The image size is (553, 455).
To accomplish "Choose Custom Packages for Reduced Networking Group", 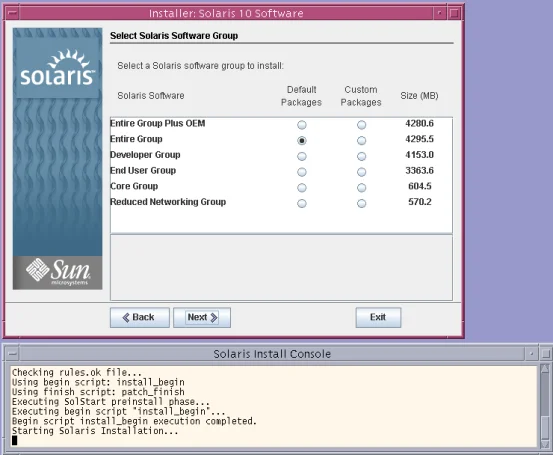I will (x=361, y=203).
